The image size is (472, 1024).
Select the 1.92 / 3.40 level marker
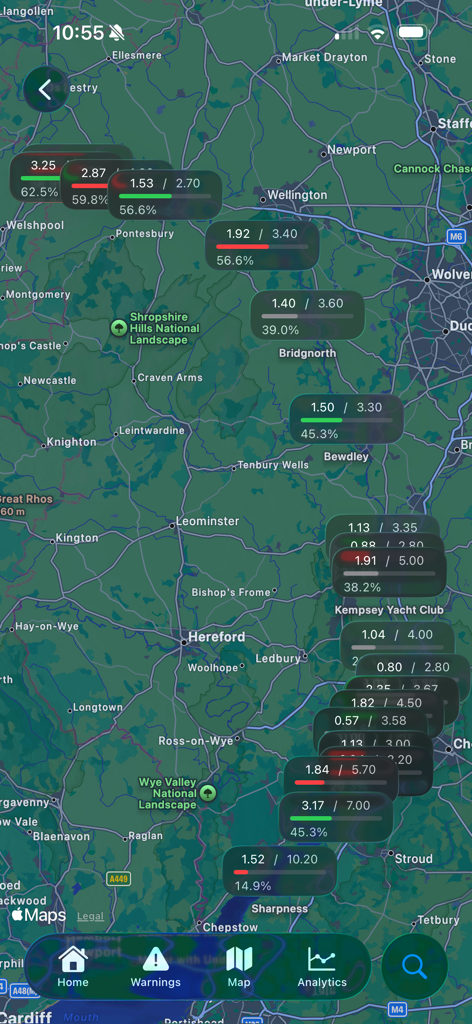[x=262, y=246]
